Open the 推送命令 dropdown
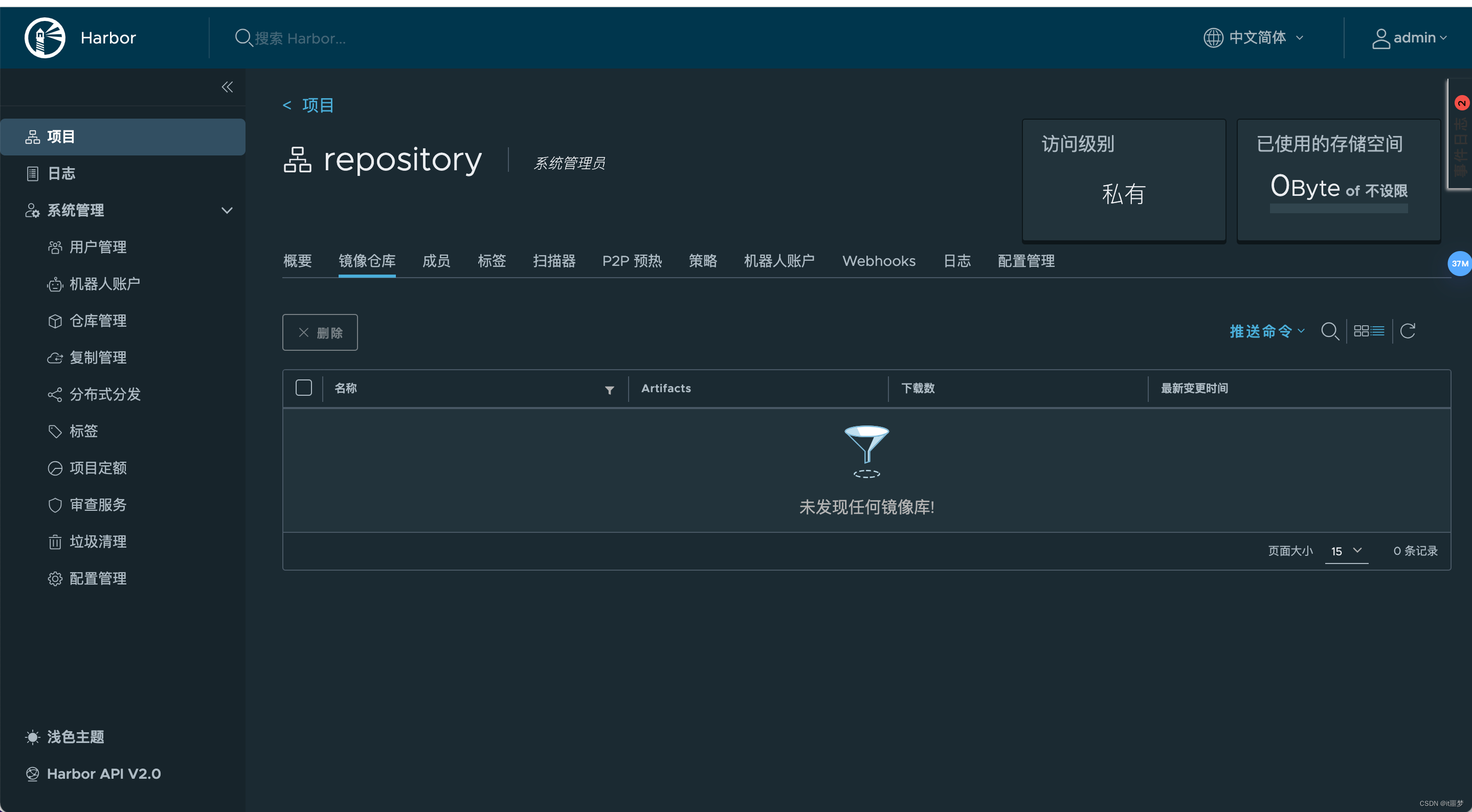The image size is (1472, 812). coord(1266,331)
